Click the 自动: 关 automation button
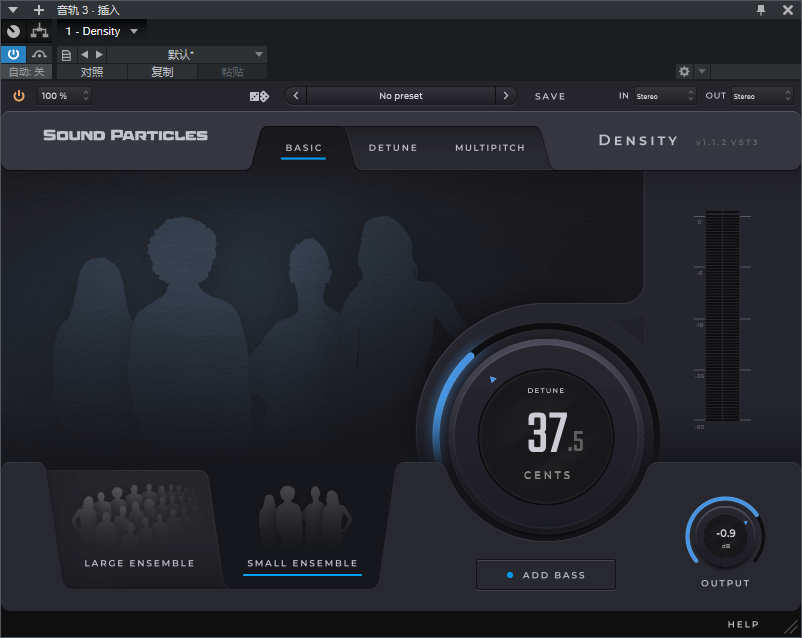The image size is (802, 638). click(x=27, y=72)
